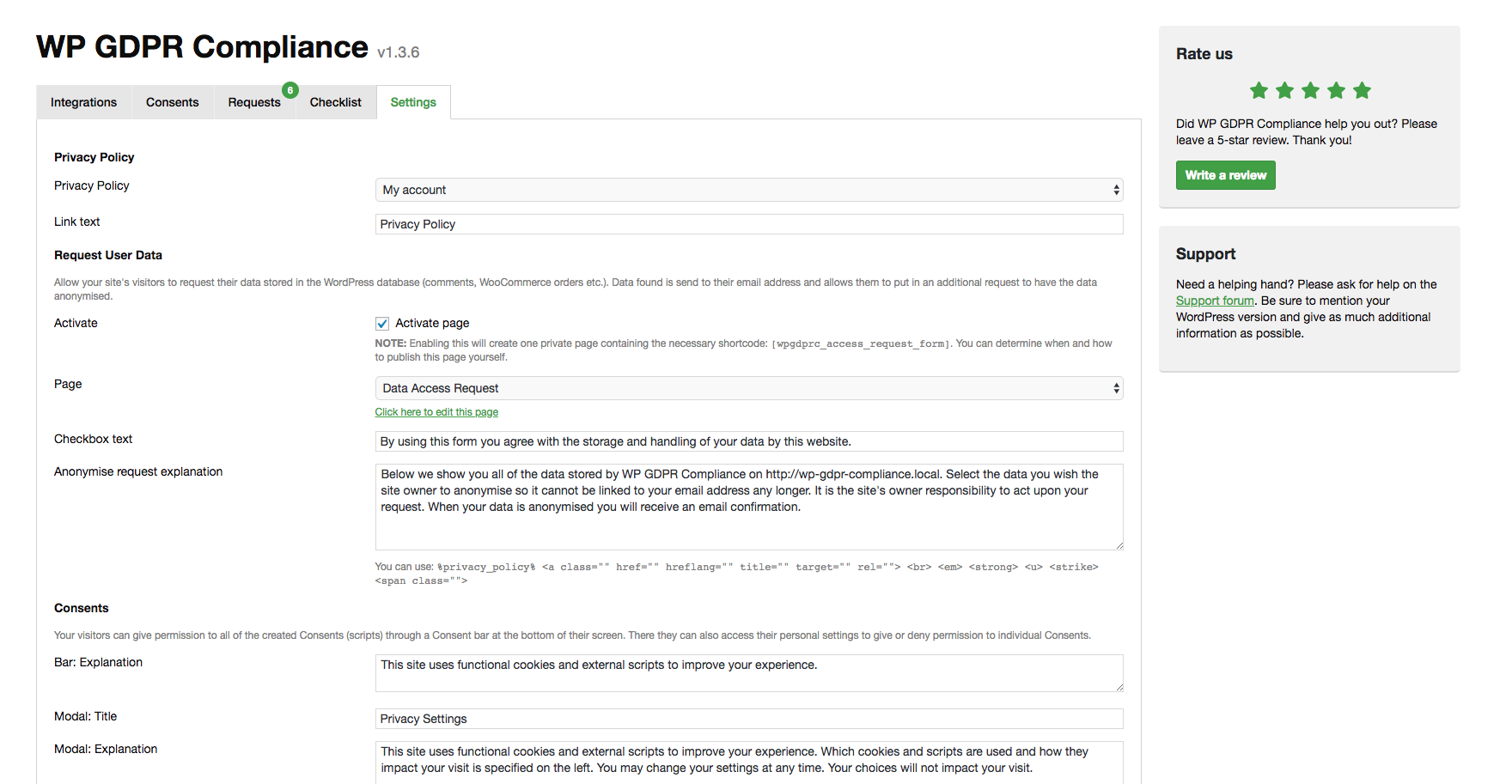Click the first rating star
This screenshot has width=1512, height=784.
[1259, 90]
